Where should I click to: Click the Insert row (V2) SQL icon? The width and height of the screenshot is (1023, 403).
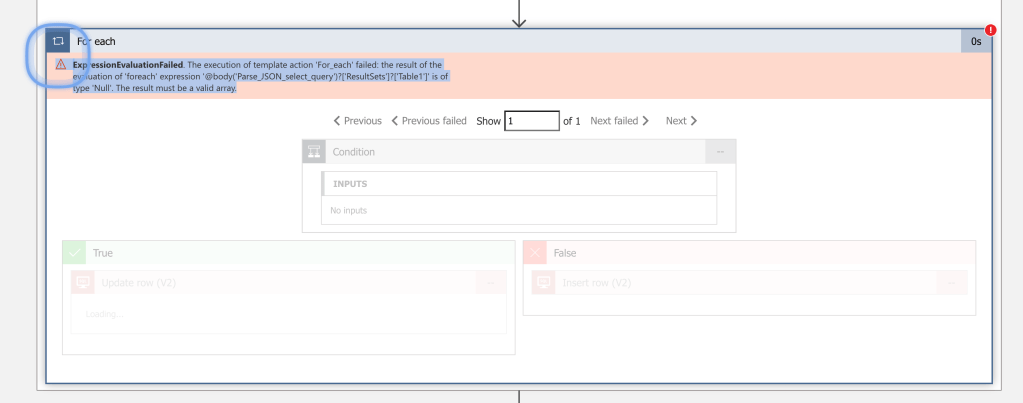[543, 283]
